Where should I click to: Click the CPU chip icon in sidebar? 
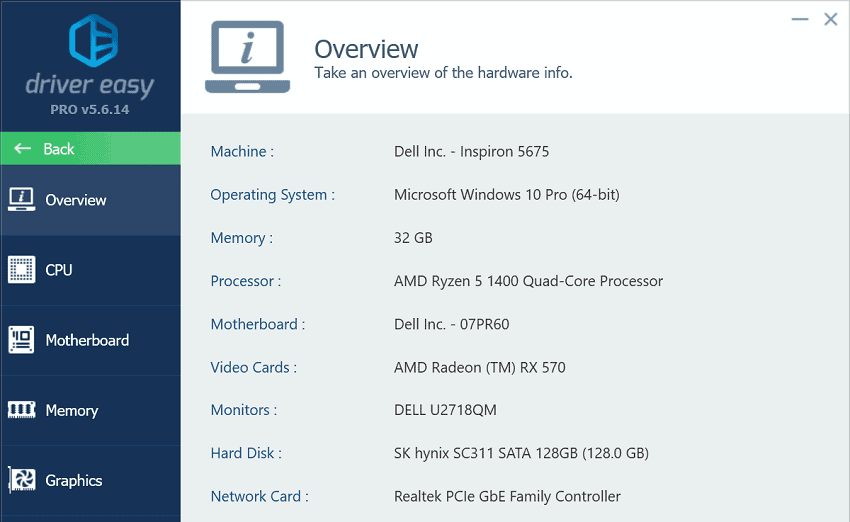coord(22,269)
